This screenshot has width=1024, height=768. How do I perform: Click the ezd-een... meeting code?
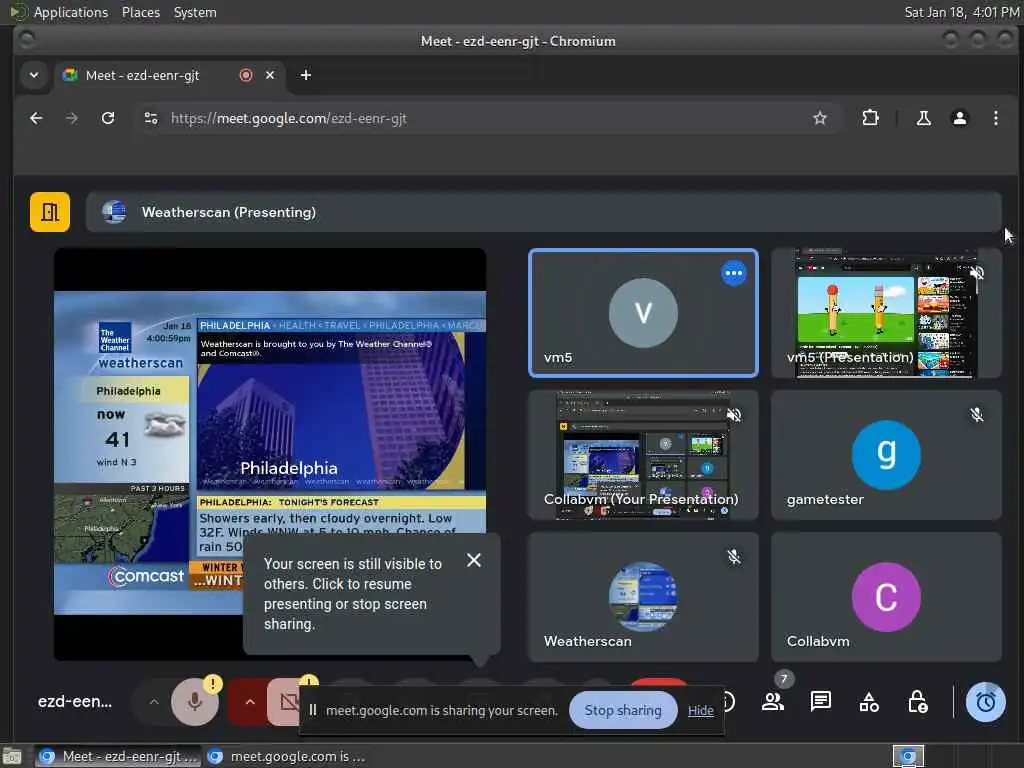pos(74,701)
